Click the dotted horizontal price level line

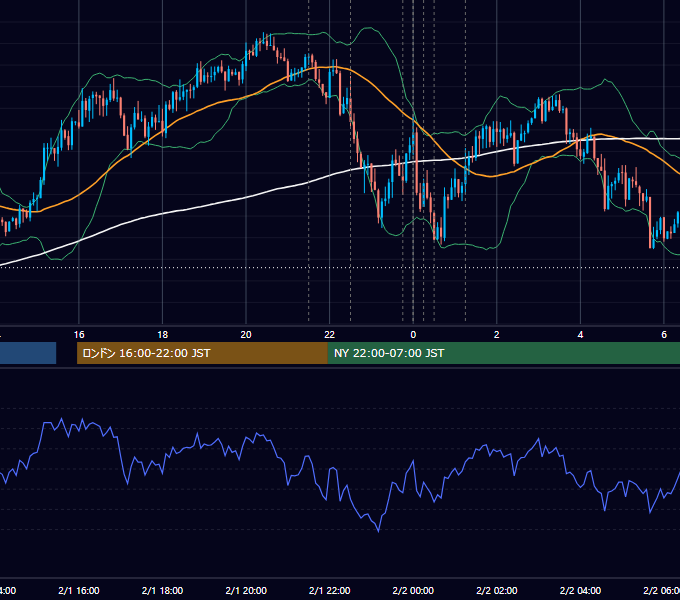(x=340, y=267)
